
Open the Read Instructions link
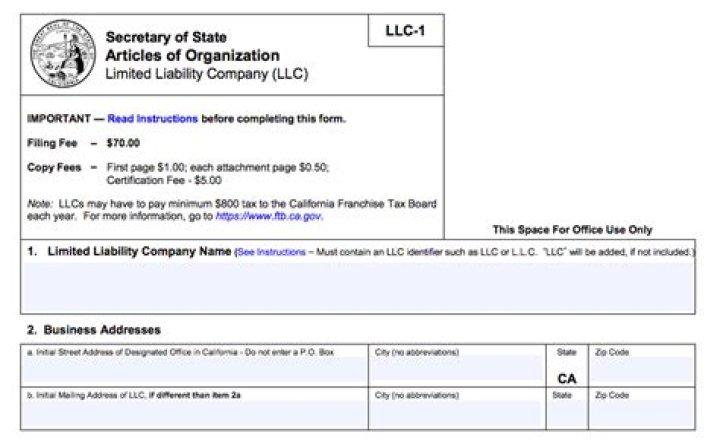pyautogui.click(x=153, y=119)
